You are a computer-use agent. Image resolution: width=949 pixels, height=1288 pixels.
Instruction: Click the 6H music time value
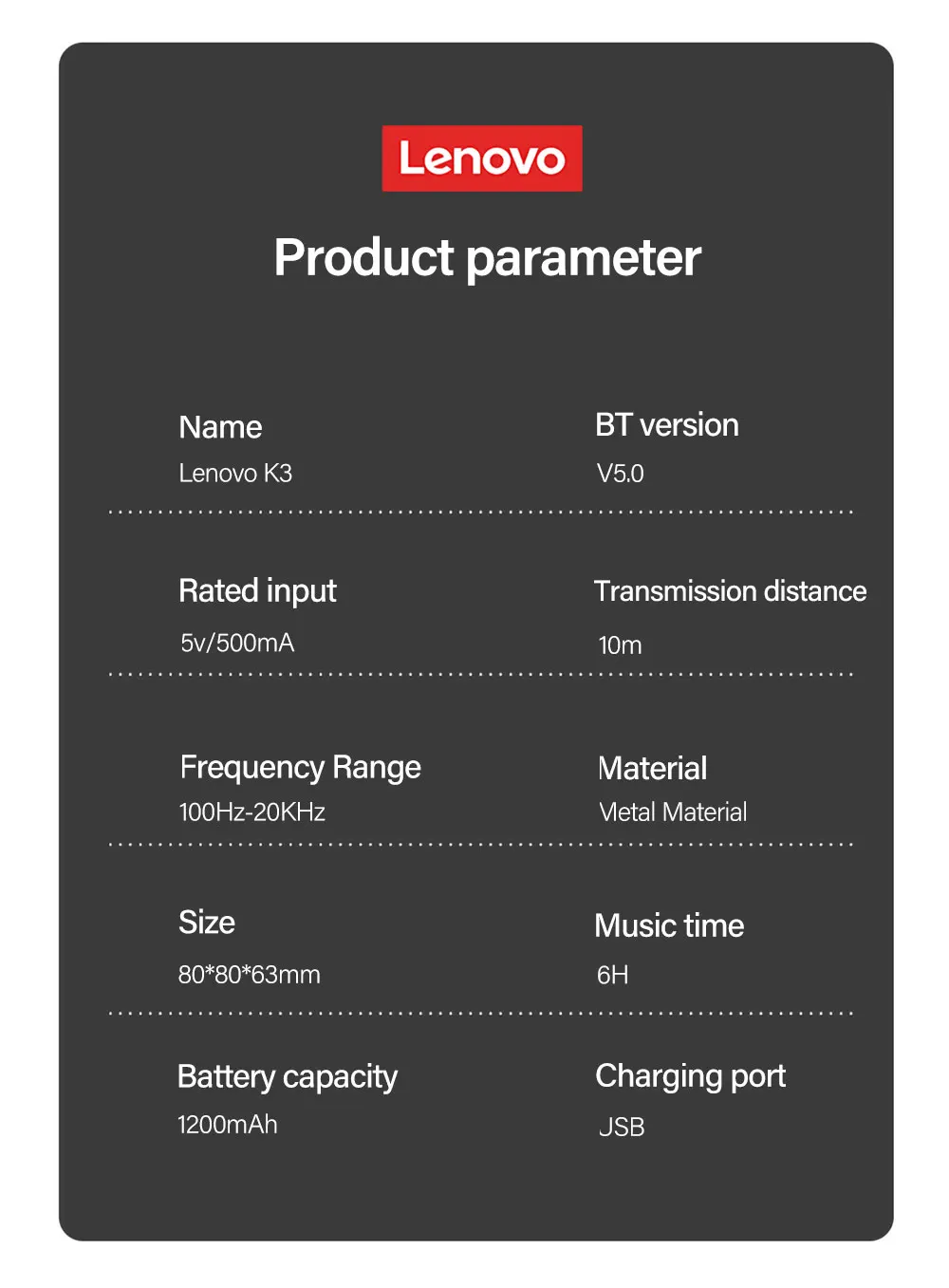613,976
